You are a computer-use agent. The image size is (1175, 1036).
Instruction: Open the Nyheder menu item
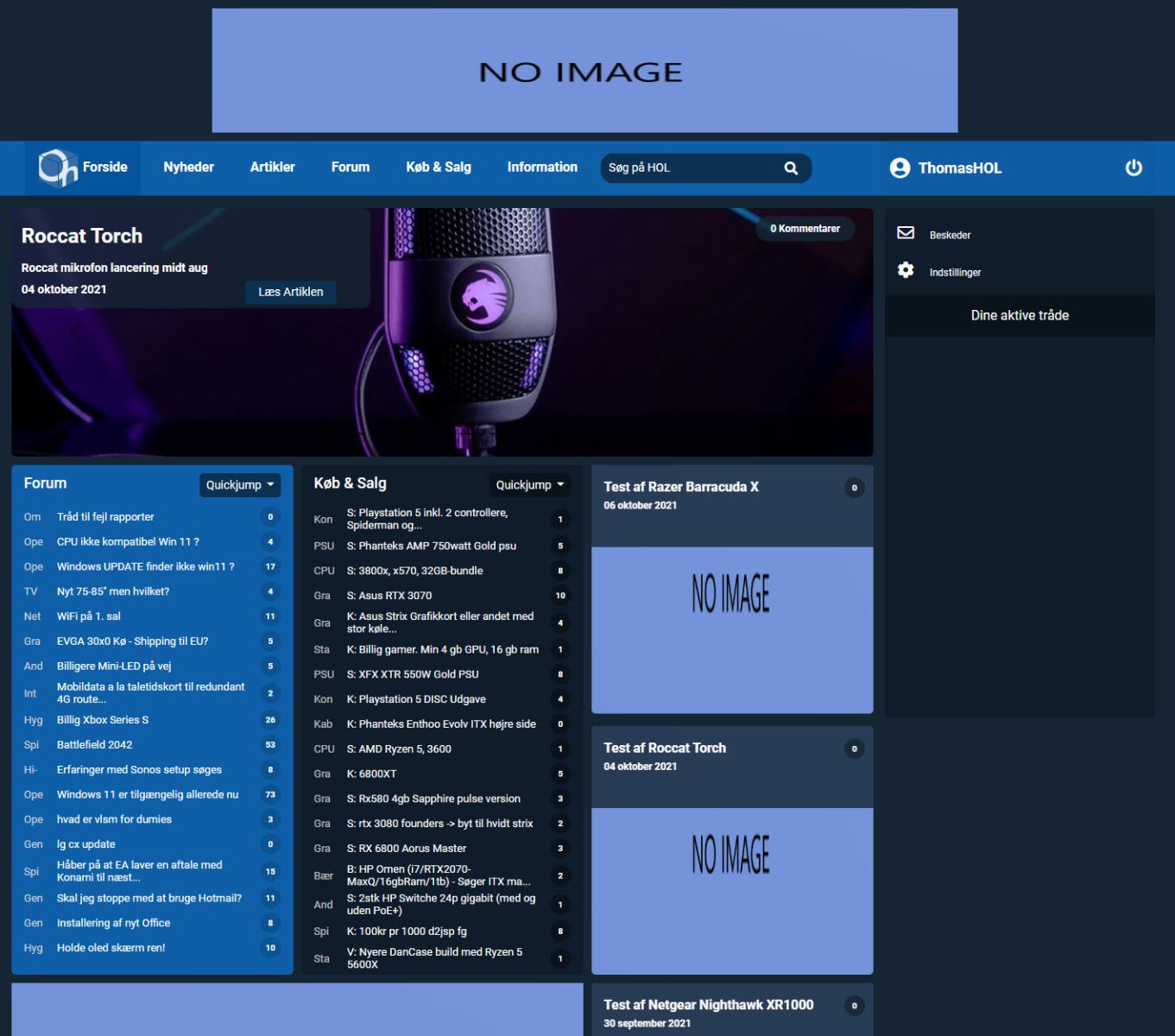pos(188,167)
